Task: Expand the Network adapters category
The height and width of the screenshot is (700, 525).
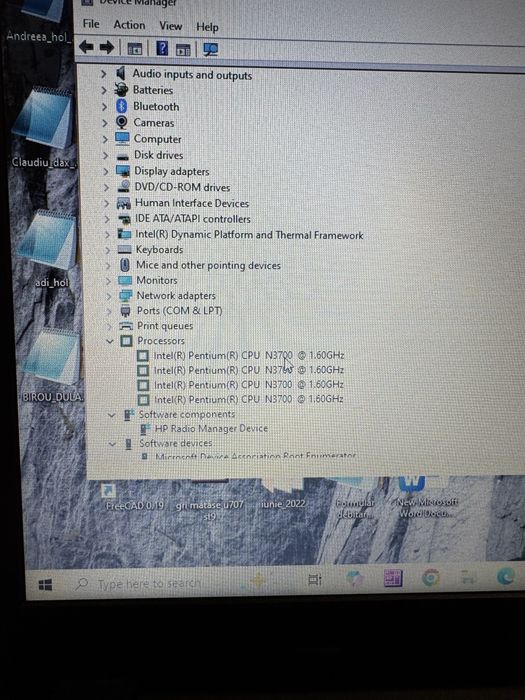Action: [x=109, y=296]
